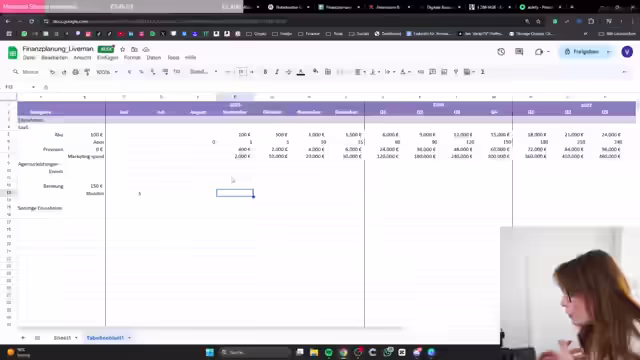Screen dimensions: 640x360
Task: Decrease the font size
Action: [228, 72]
